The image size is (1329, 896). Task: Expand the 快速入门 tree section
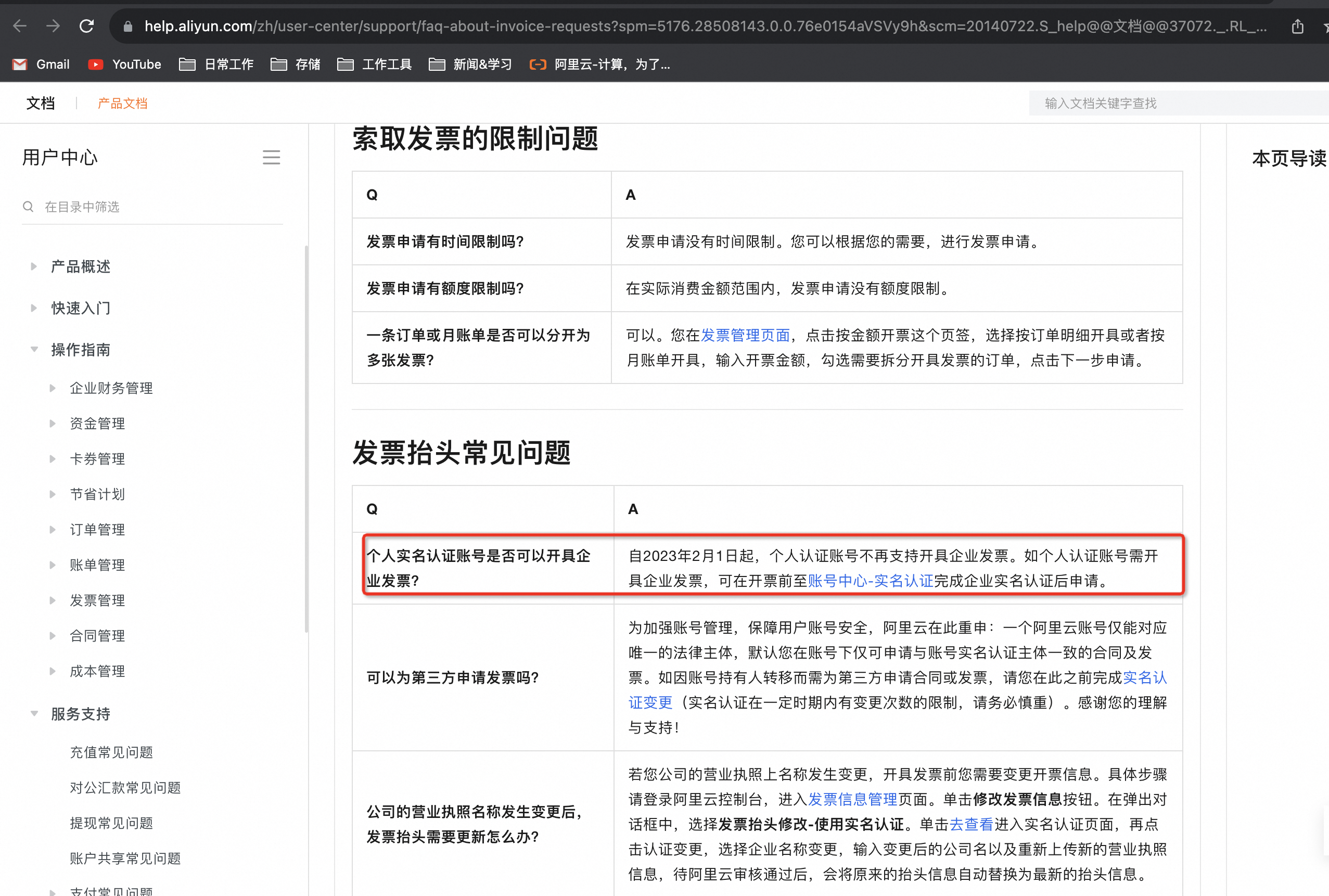pos(34,308)
